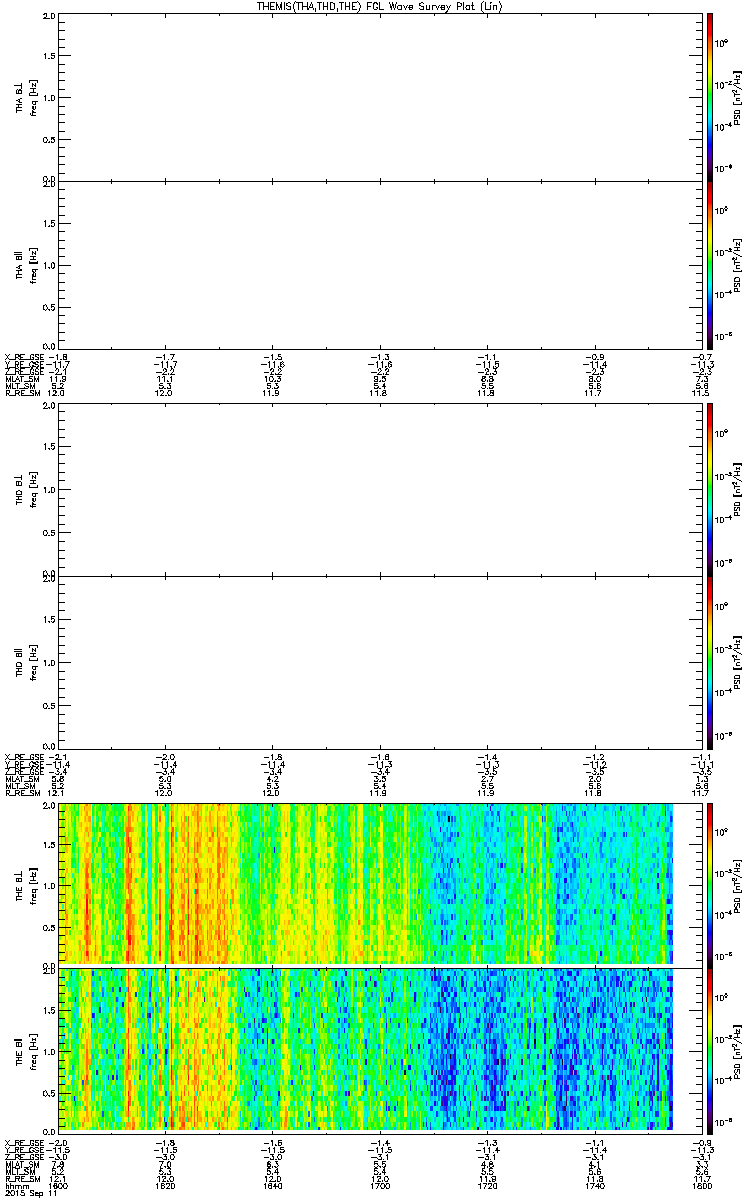
Task: Click the 1720 time tick label
Action: pyautogui.click(x=486, y=1185)
